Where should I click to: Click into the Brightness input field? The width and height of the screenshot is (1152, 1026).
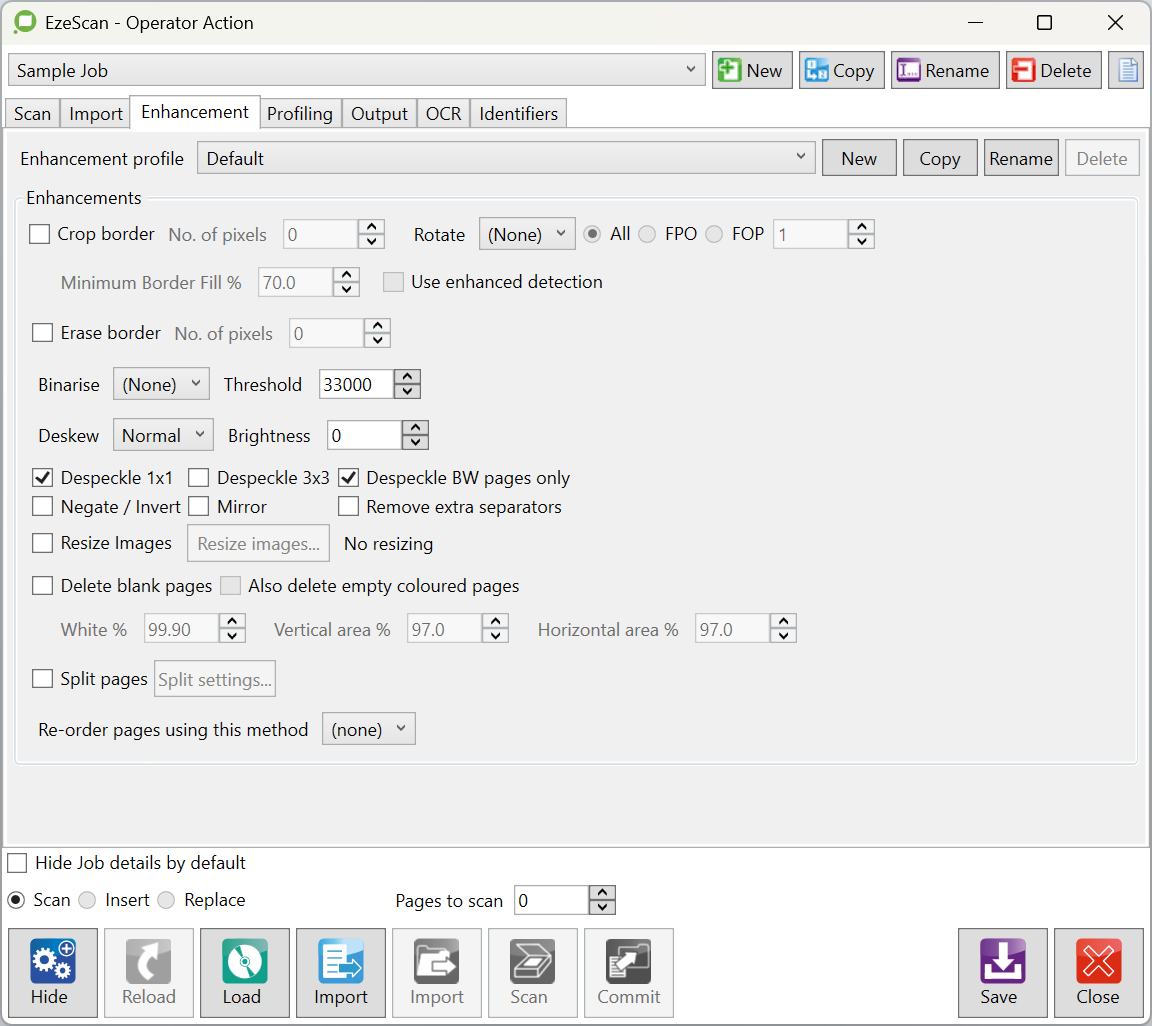pyautogui.click(x=364, y=436)
